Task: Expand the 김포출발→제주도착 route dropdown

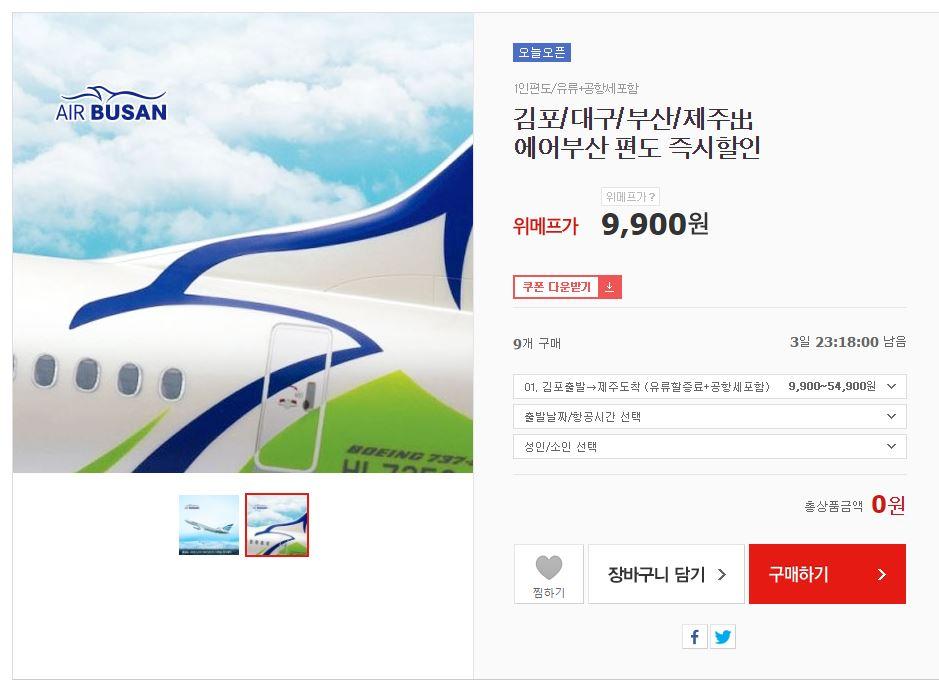Action: pyautogui.click(x=710, y=386)
